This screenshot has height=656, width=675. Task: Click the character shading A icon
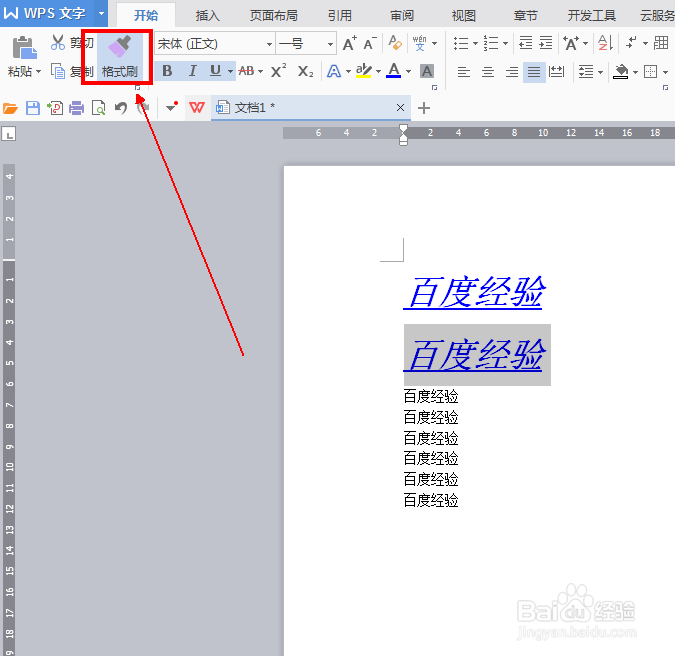pyautogui.click(x=427, y=71)
